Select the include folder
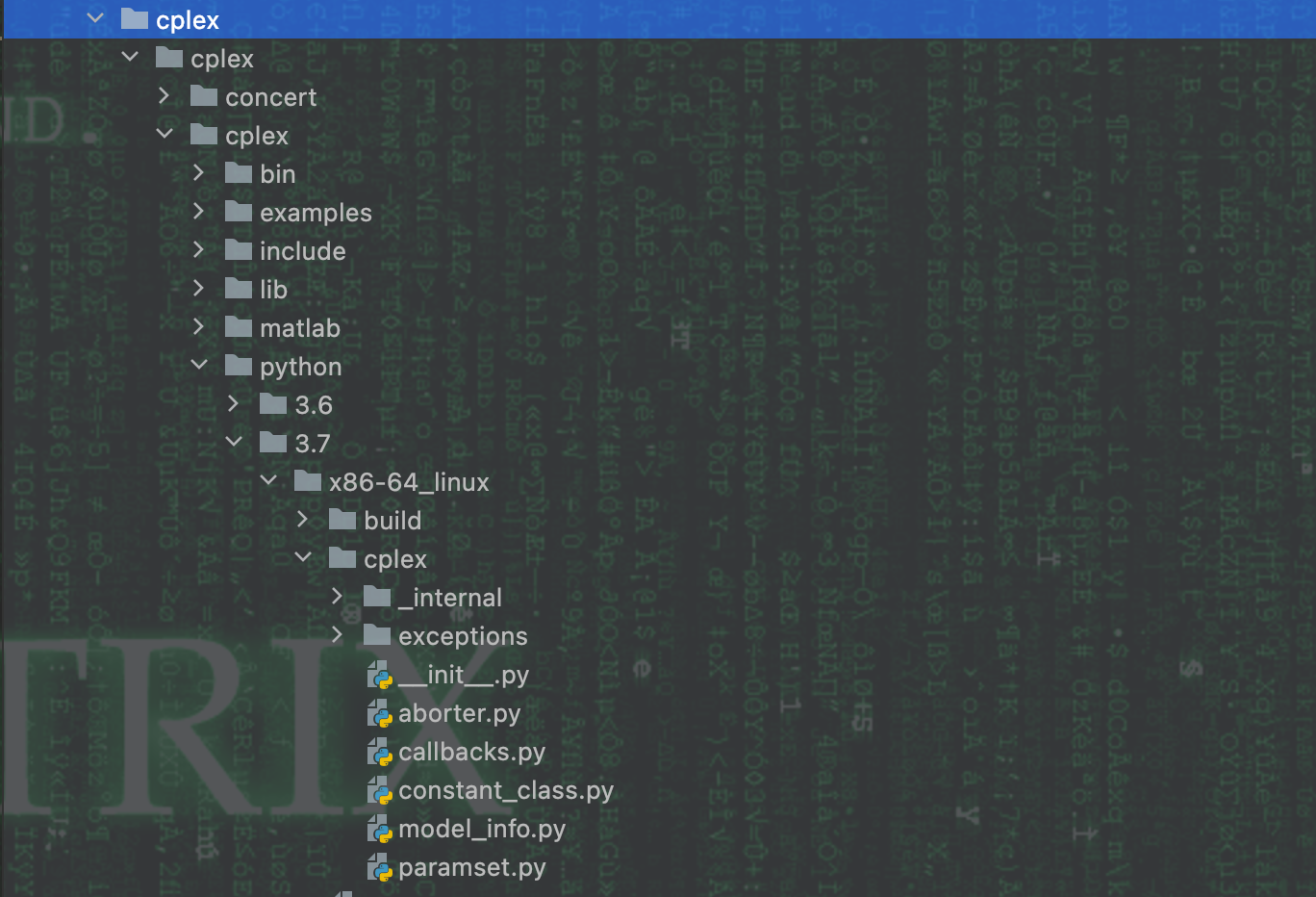The height and width of the screenshot is (897, 1316). pyautogui.click(x=303, y=250)
